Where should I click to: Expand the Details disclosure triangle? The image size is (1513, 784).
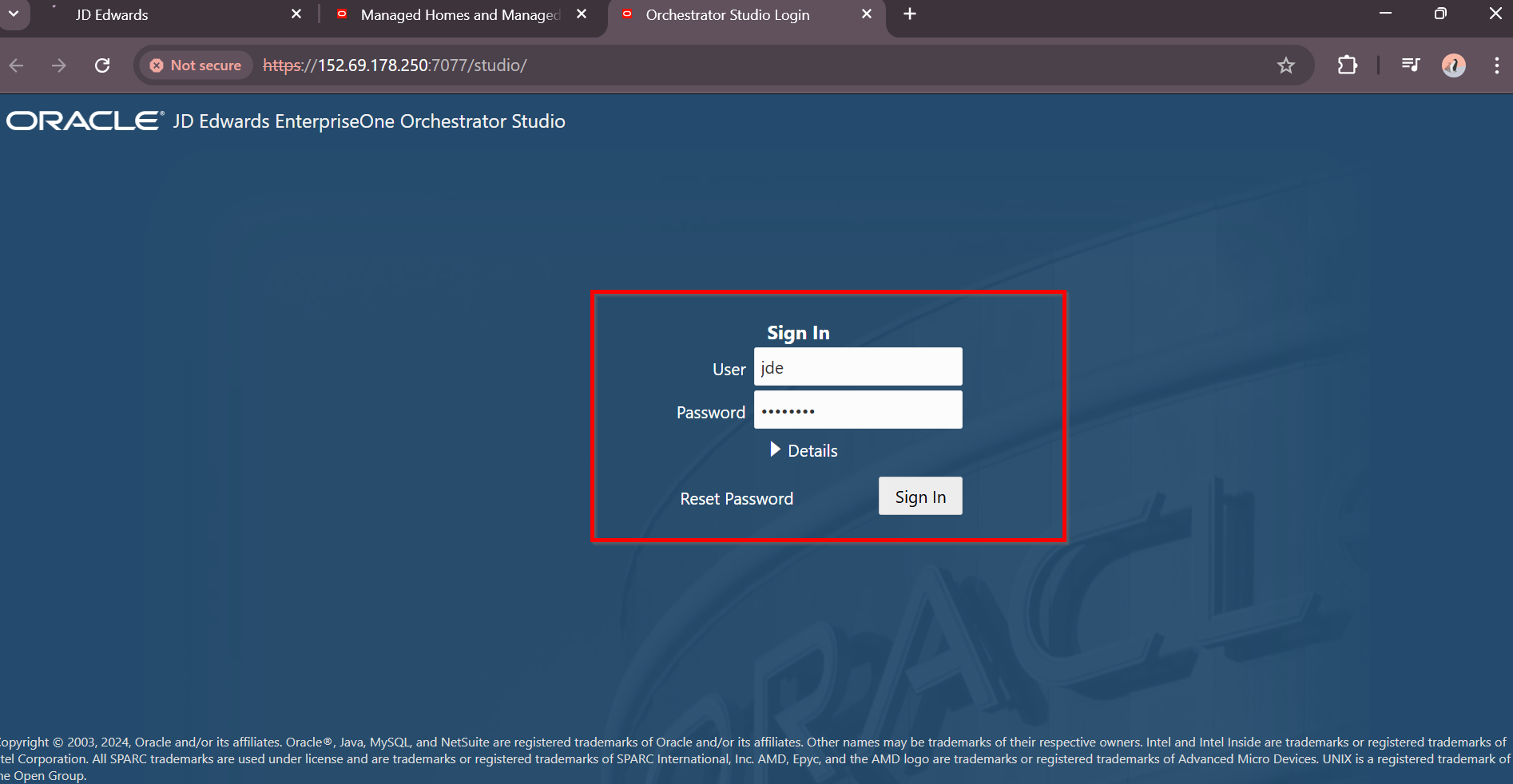tap(775, 449)
